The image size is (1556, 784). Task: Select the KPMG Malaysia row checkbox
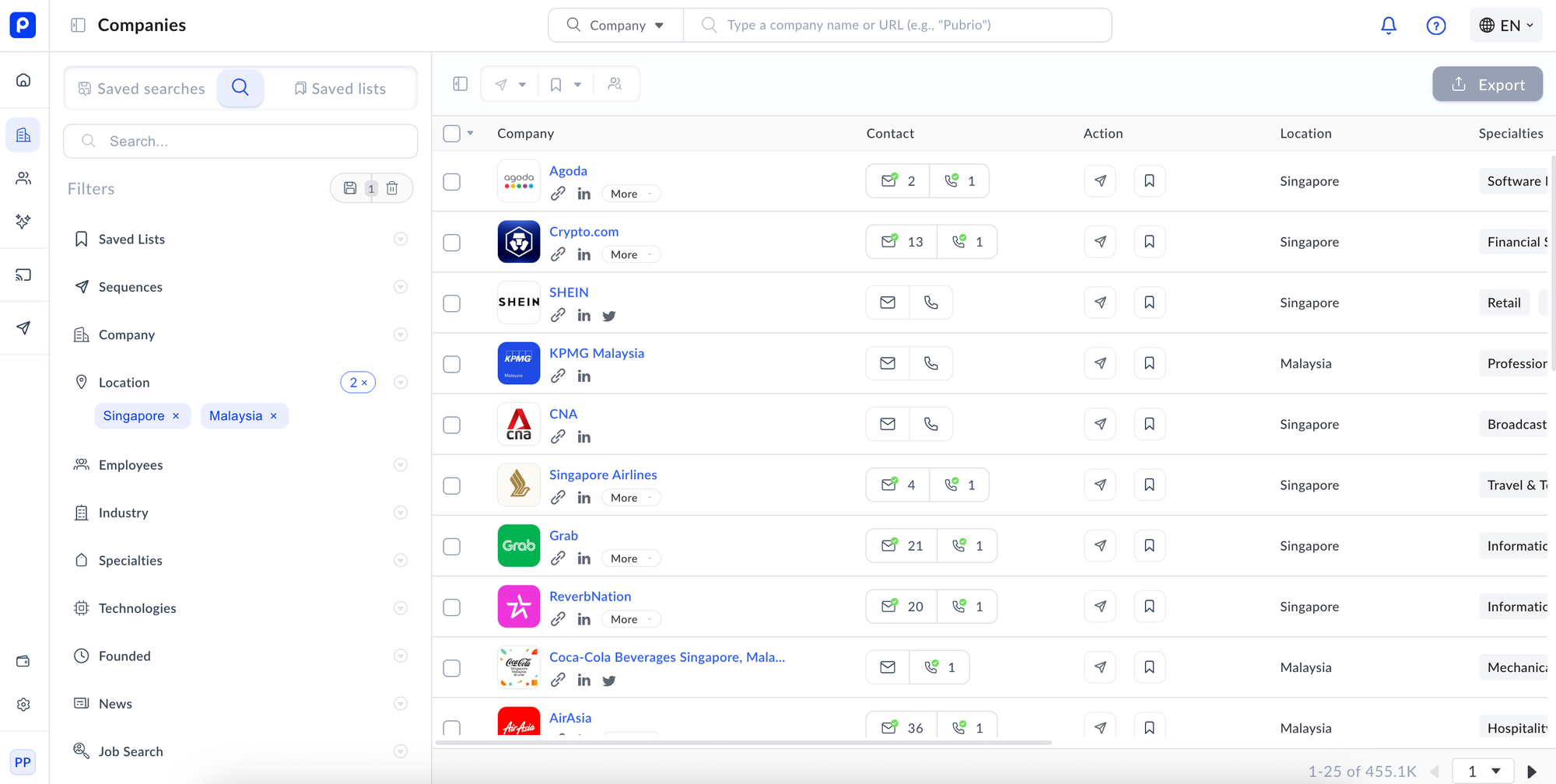pyautogui.click(x=452, y=364)
